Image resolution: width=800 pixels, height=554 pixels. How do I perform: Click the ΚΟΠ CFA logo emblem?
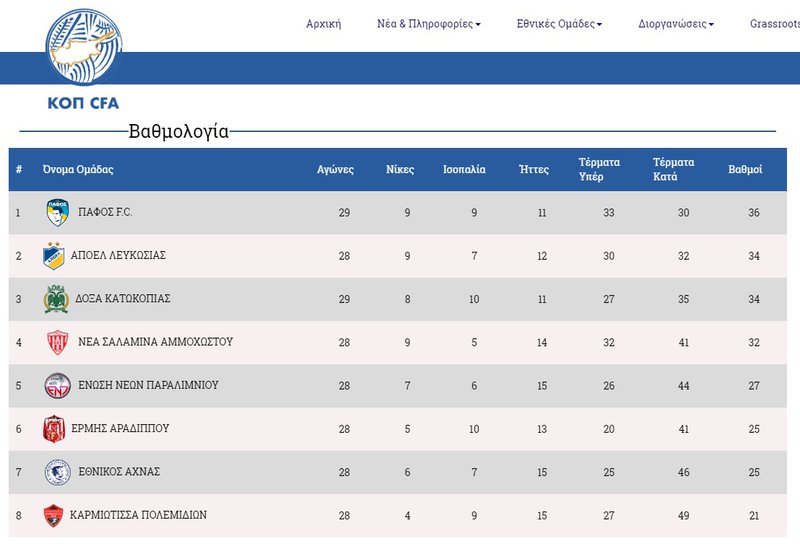coord(84,47)
